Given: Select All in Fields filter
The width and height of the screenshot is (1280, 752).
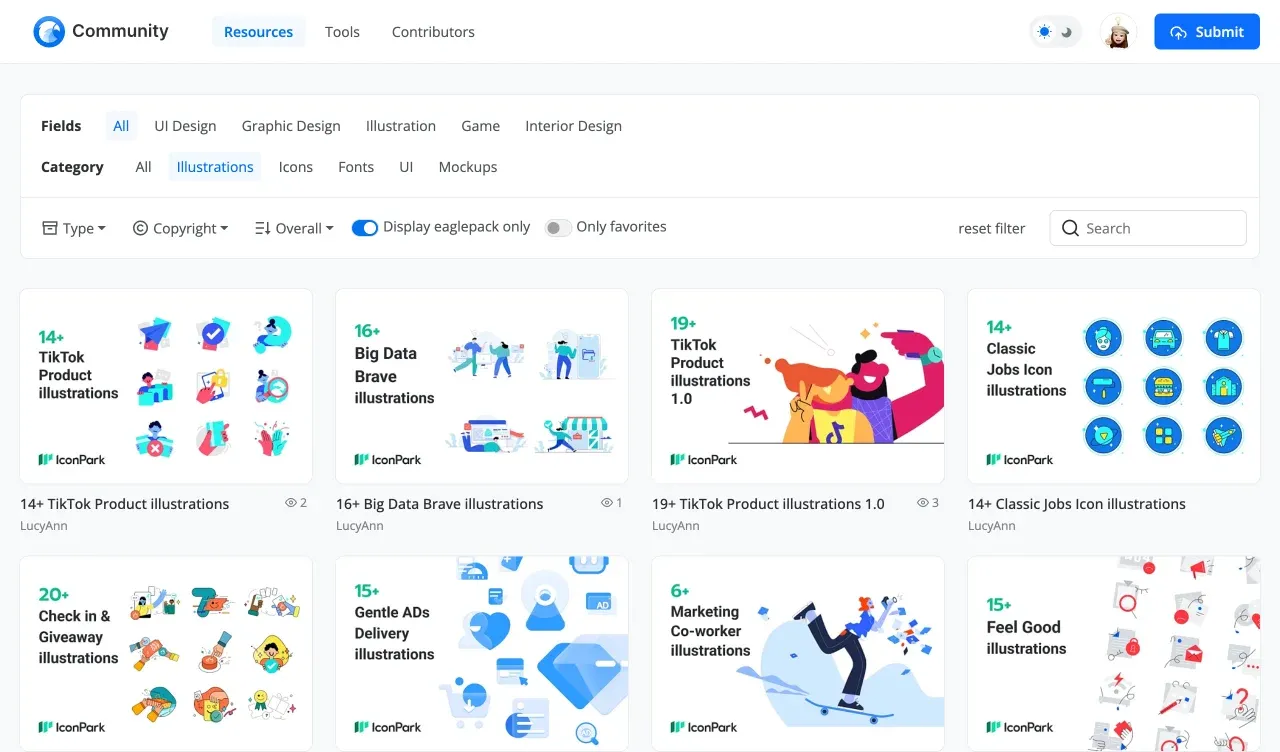Looking at the screenshot, I should click(x=121, y=126).
